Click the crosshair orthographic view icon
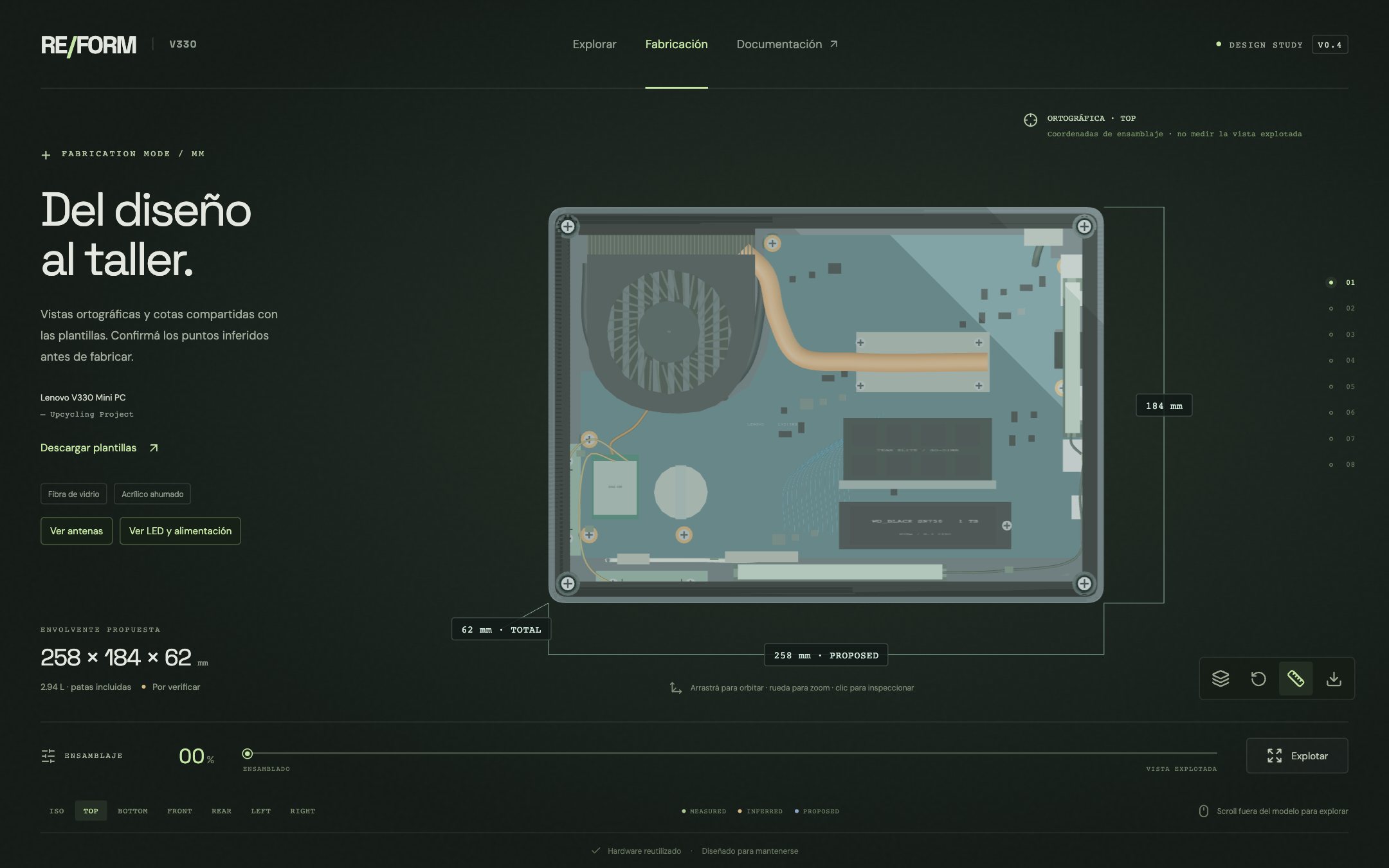This screenshot has width=1389, height=868. coord(1030,120)
